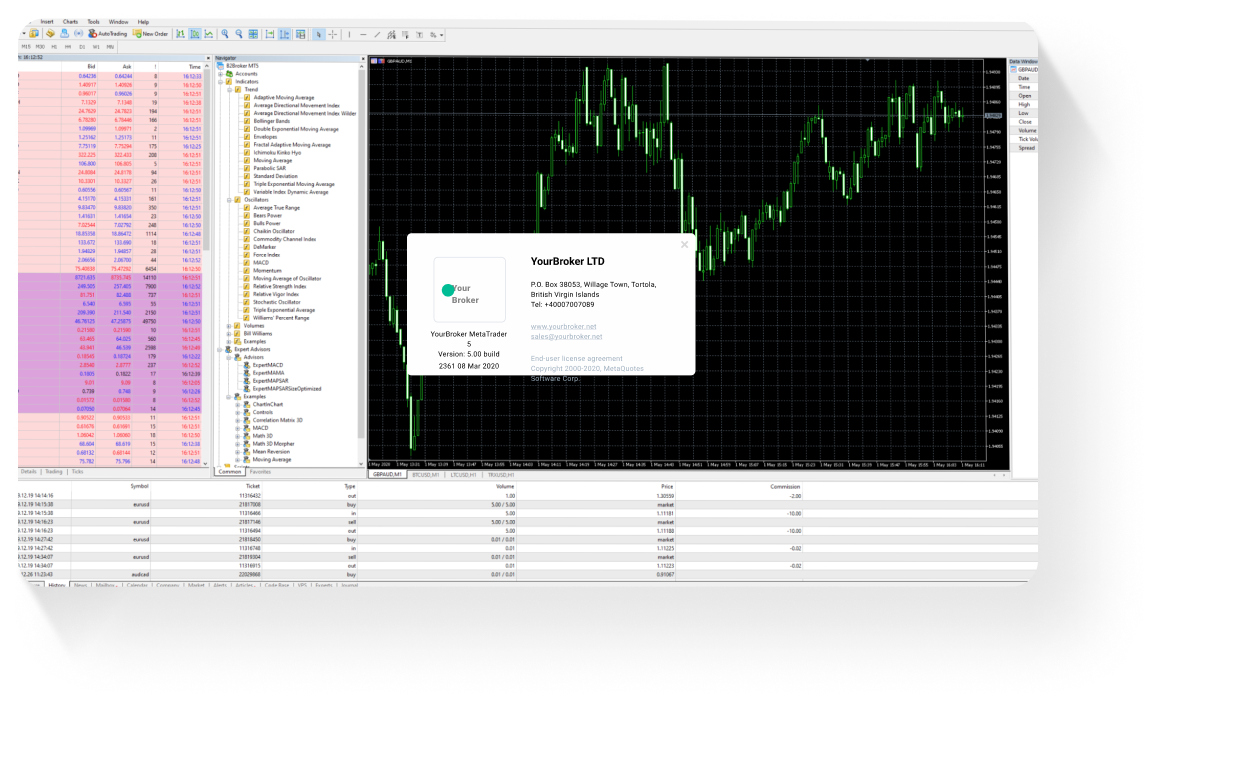Screen dimensions: 1234x767
Task: Click the Accounts folder icon in Navigator
Action: (229, 74)
